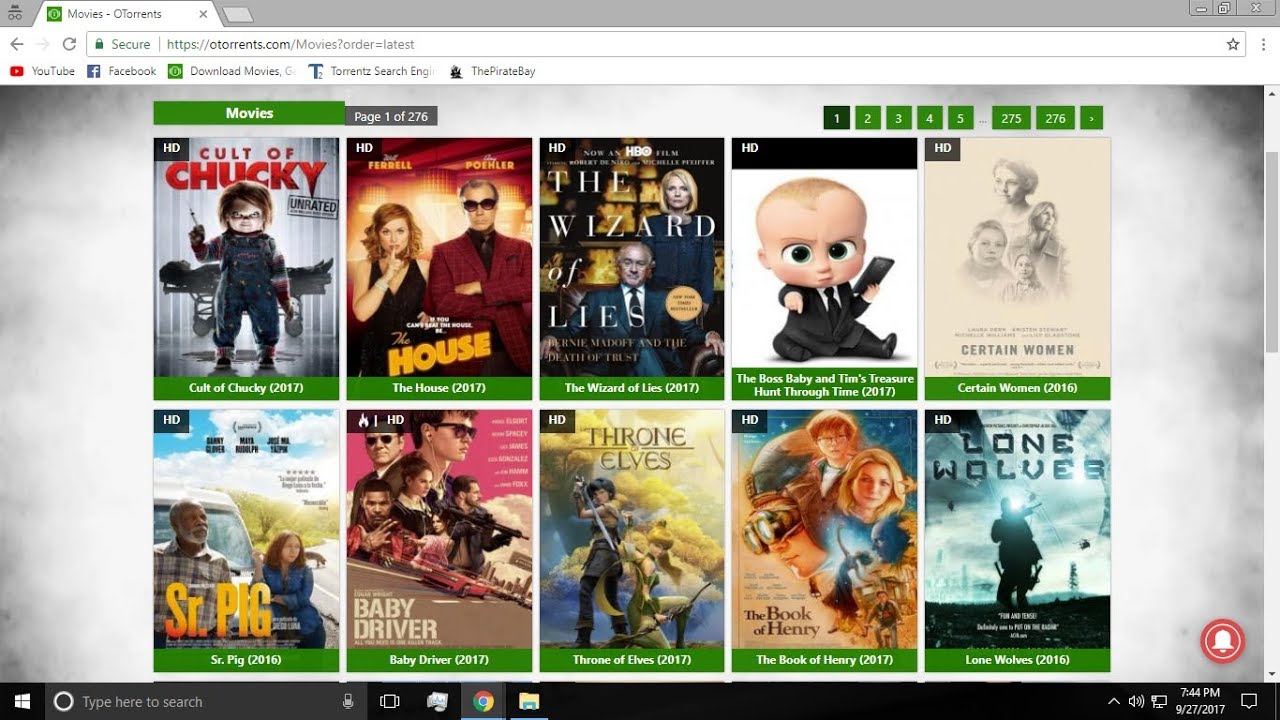Click 'Throne of Elves (2017)' title
Screen dimensions: 1280x720
tap(632, 660)
